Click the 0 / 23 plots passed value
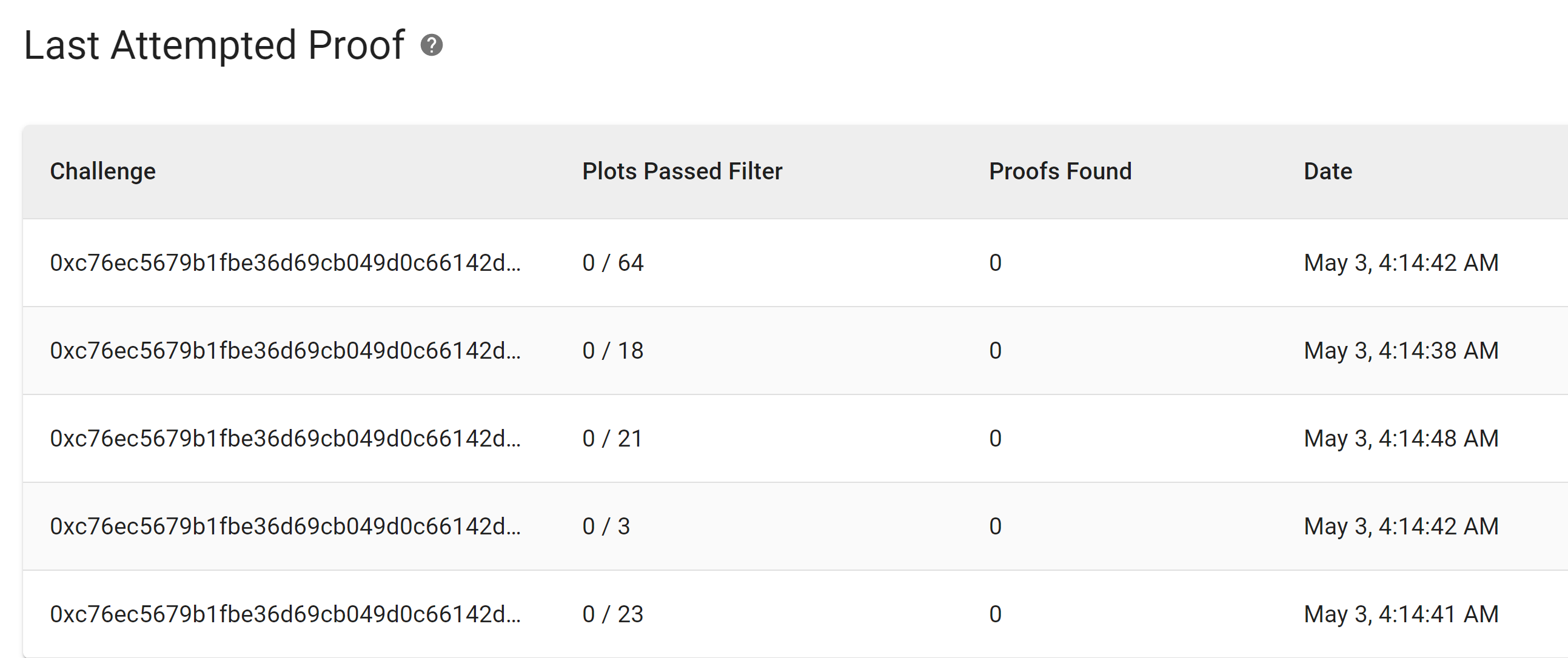The height and width of the screenshot is (658, 1568). click(x=613, y=614)
